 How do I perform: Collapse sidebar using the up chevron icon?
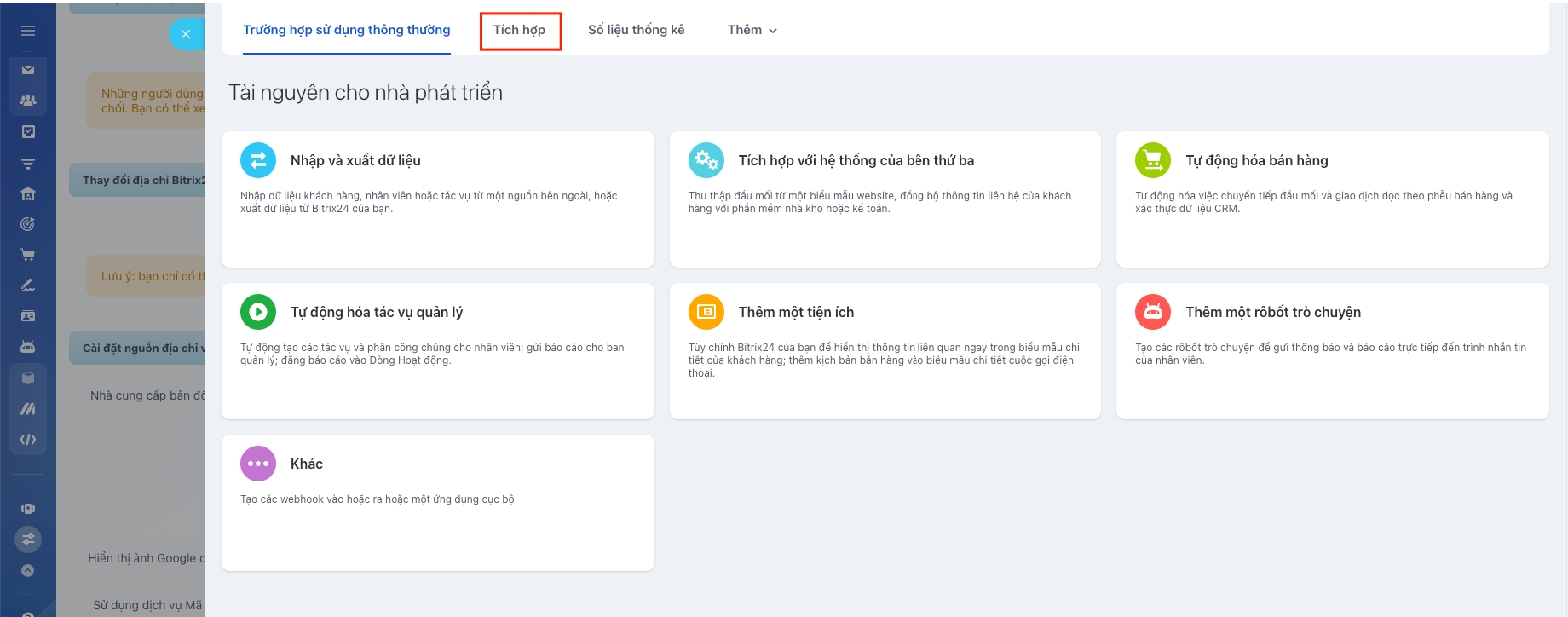coord(28,571)
